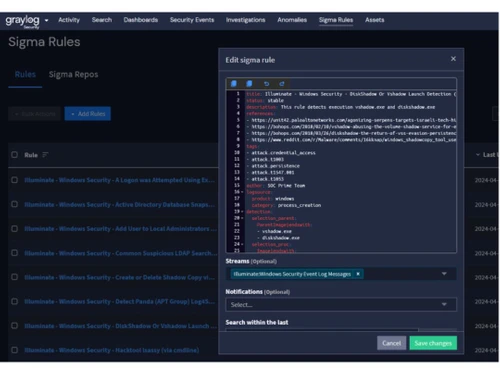Open Dashboards from the navbar

coord(141,20)
